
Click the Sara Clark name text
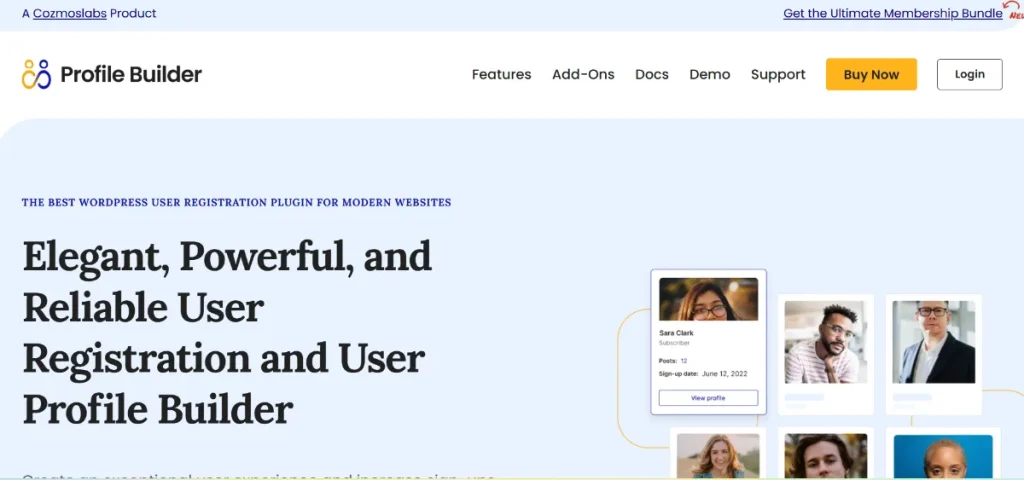pos(677,333)
